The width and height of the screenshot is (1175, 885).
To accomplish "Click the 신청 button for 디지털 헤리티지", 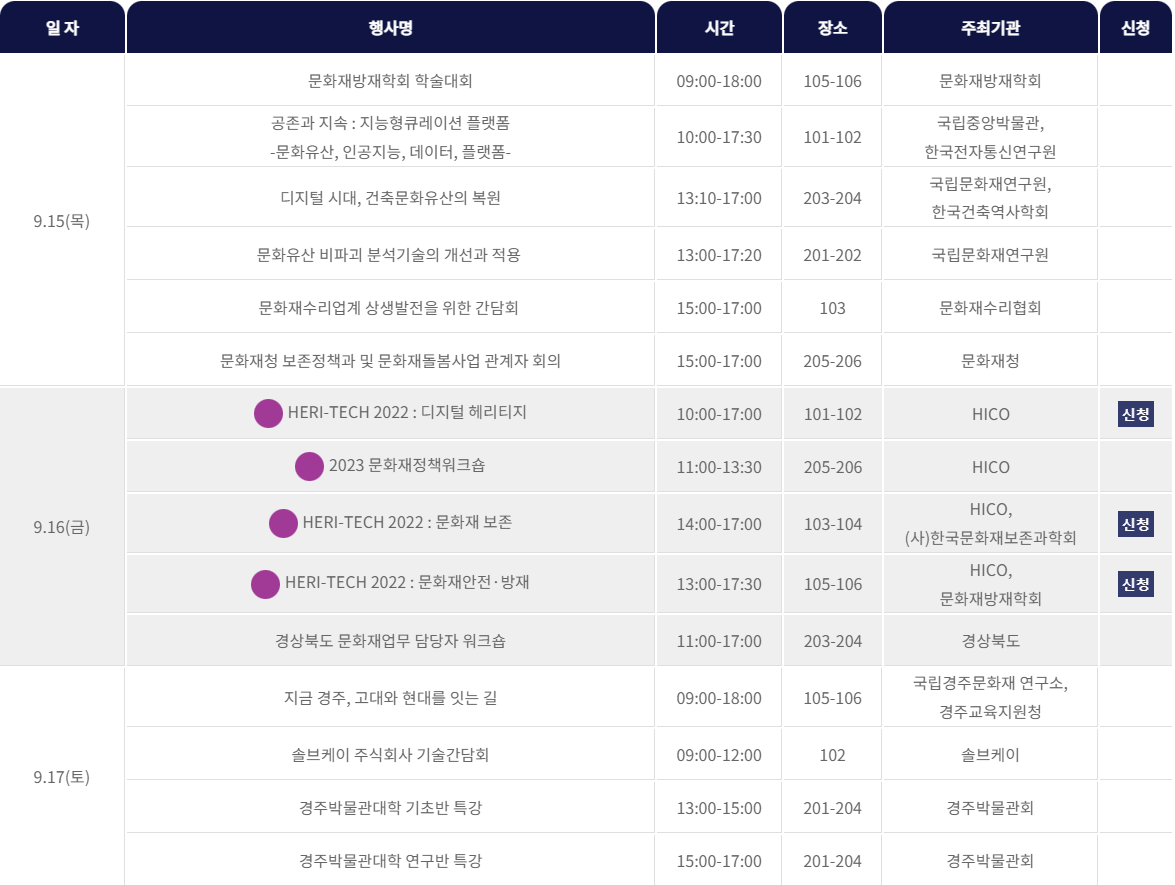I will point(1134,414).
